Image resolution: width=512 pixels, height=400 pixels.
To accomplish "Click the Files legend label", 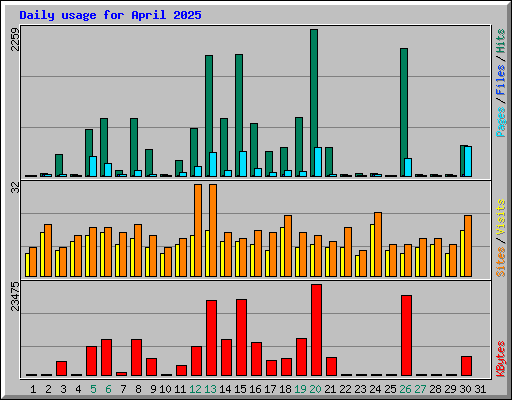I will pyautogui.click(x=501, y=79).
